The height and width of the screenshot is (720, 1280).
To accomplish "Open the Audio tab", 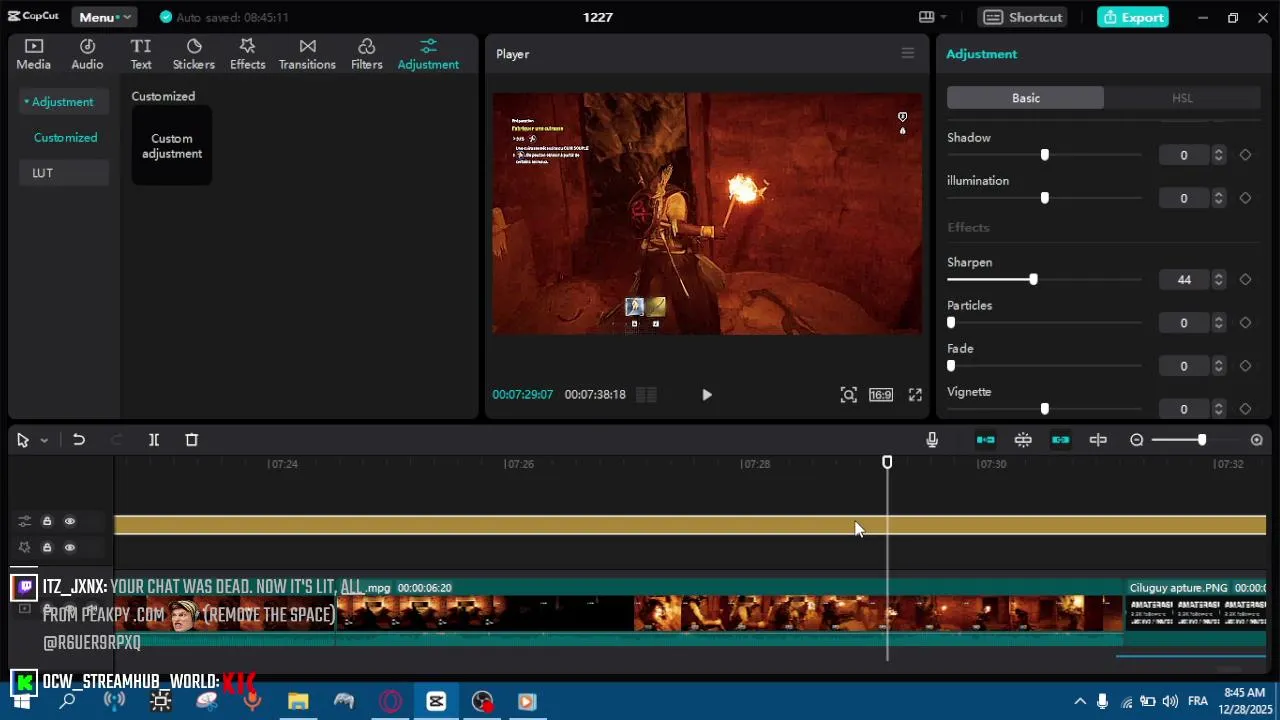I will click(x=87, y=54).
